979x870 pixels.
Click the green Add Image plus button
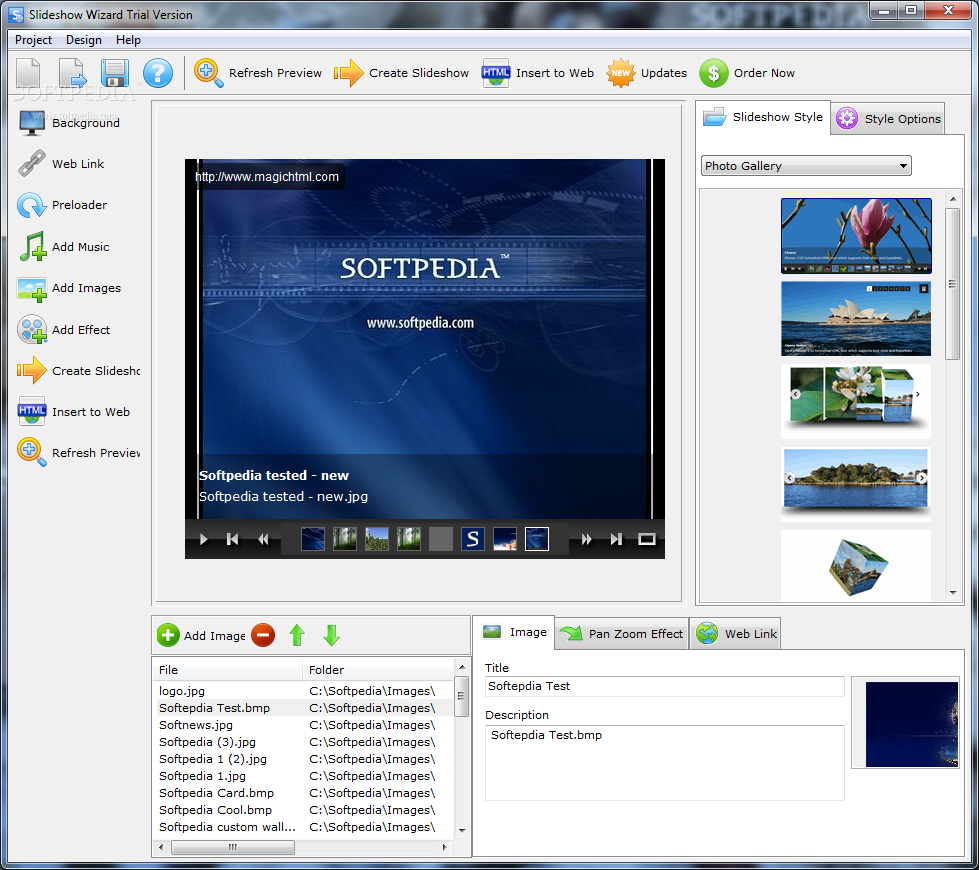[x=201, y=636]
